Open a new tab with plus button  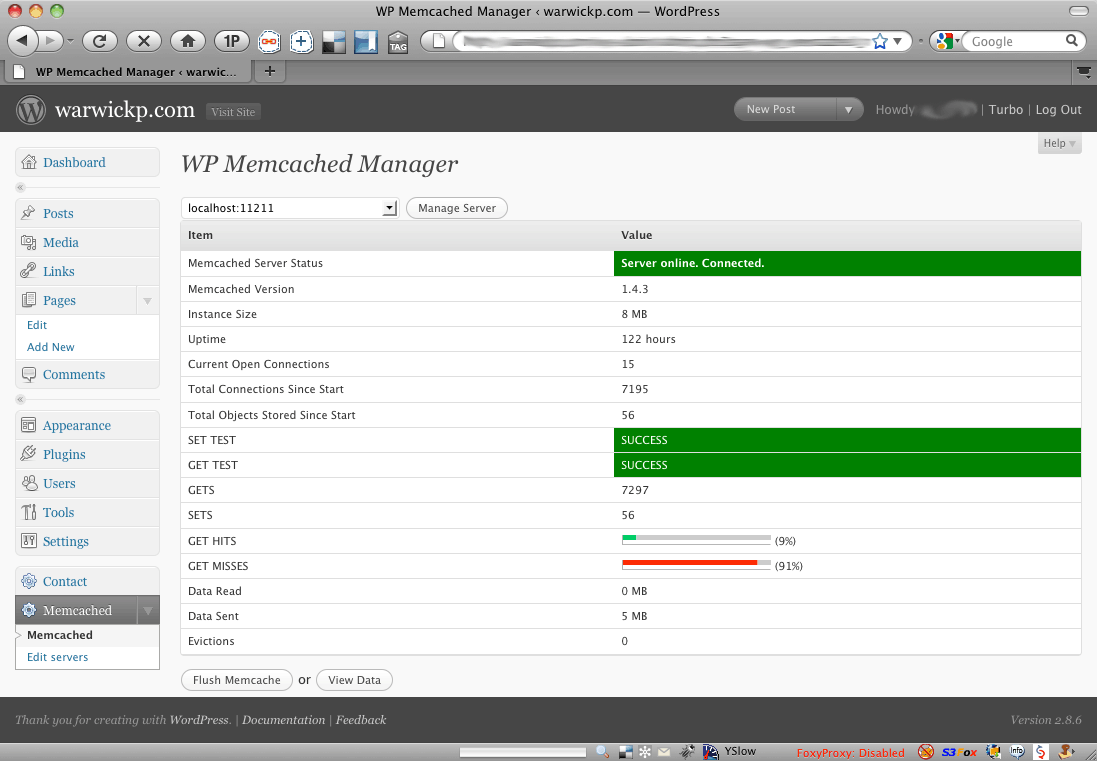tap(270, 71)
